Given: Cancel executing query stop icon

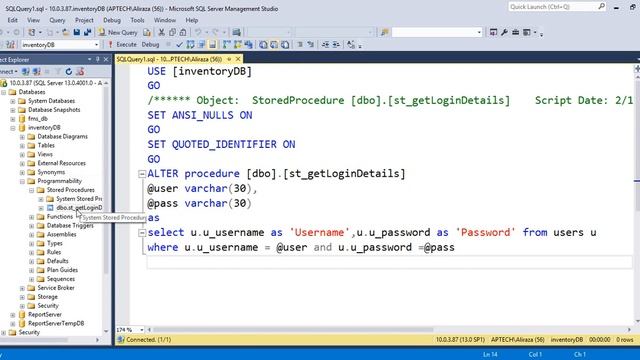Looking at the screenshot, I should (168, 44).
